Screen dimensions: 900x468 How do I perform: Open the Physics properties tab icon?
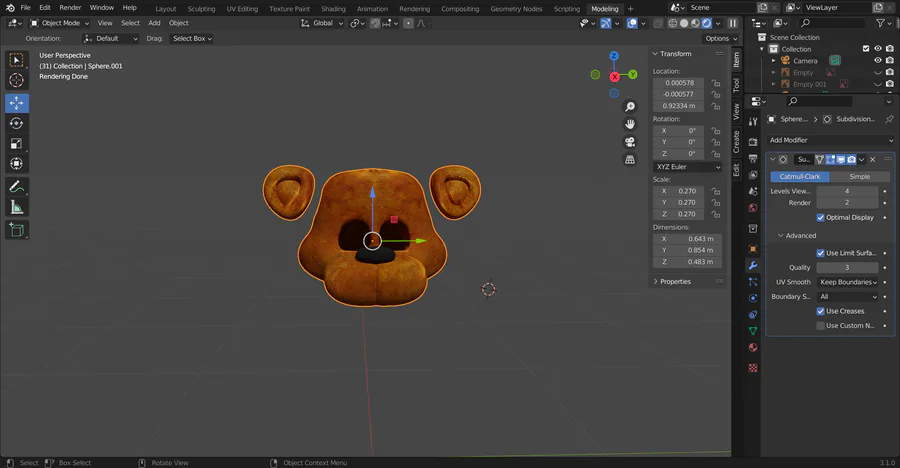753,298
